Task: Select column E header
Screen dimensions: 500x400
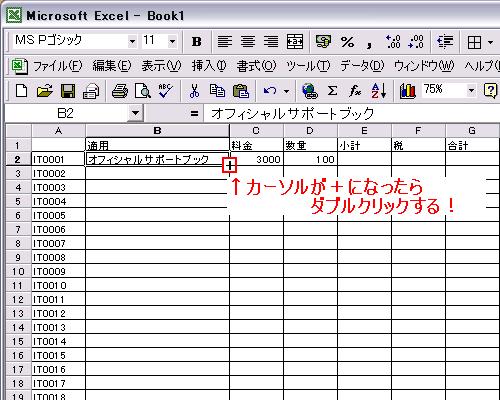Action: tap(364, 131)
